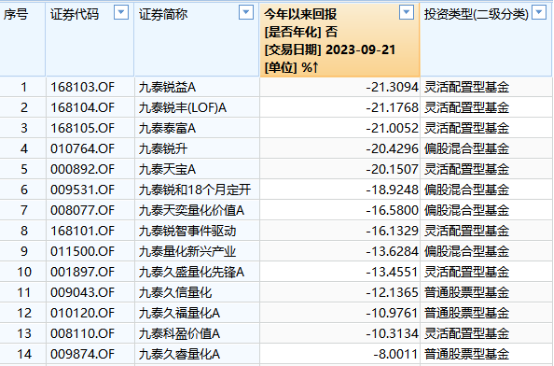The image size is (554, 366).
Task: Open filter dropdown for 证券代码 column
Action: tap(121, 13)
